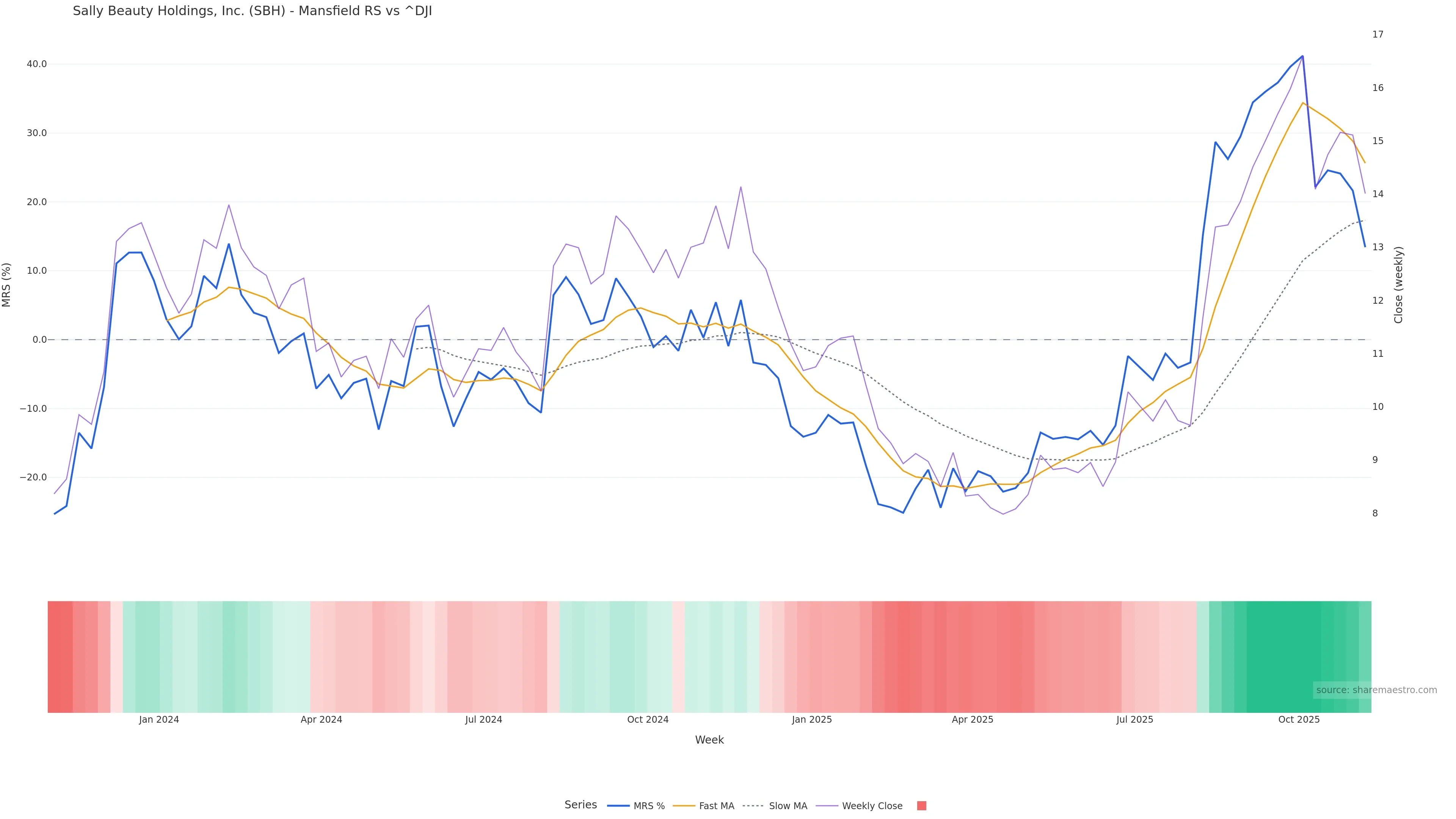Click the Close (weekly) right axis title
Screen dimensions: 1456x819
[x=1398, y=285]
